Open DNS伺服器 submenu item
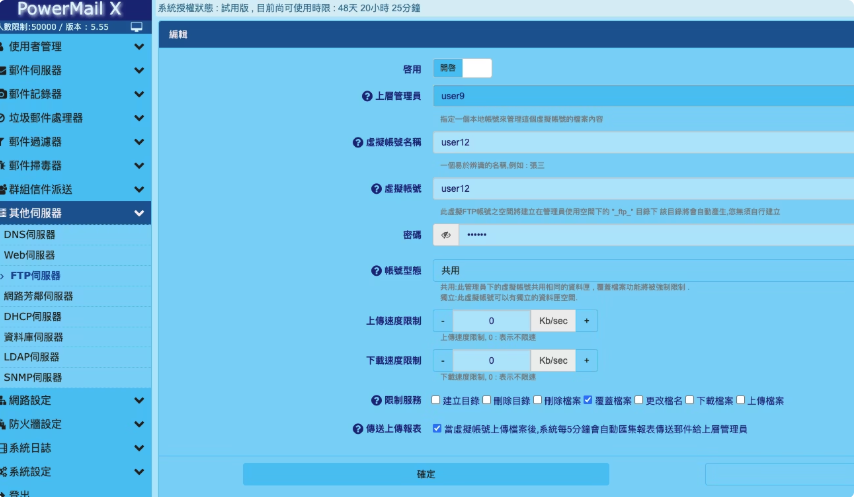Viewport: 857px width, 497px height. pos(75,235)
